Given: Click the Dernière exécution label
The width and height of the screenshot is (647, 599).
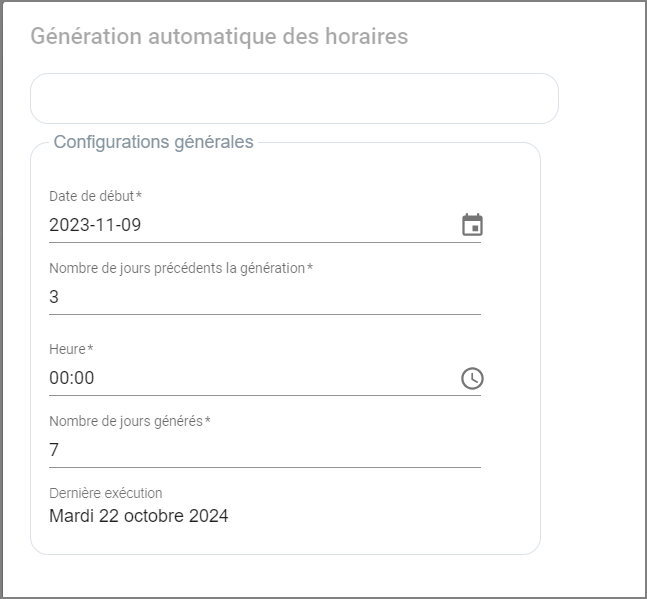Looking at the screenshot, I should tap(105, 493).
